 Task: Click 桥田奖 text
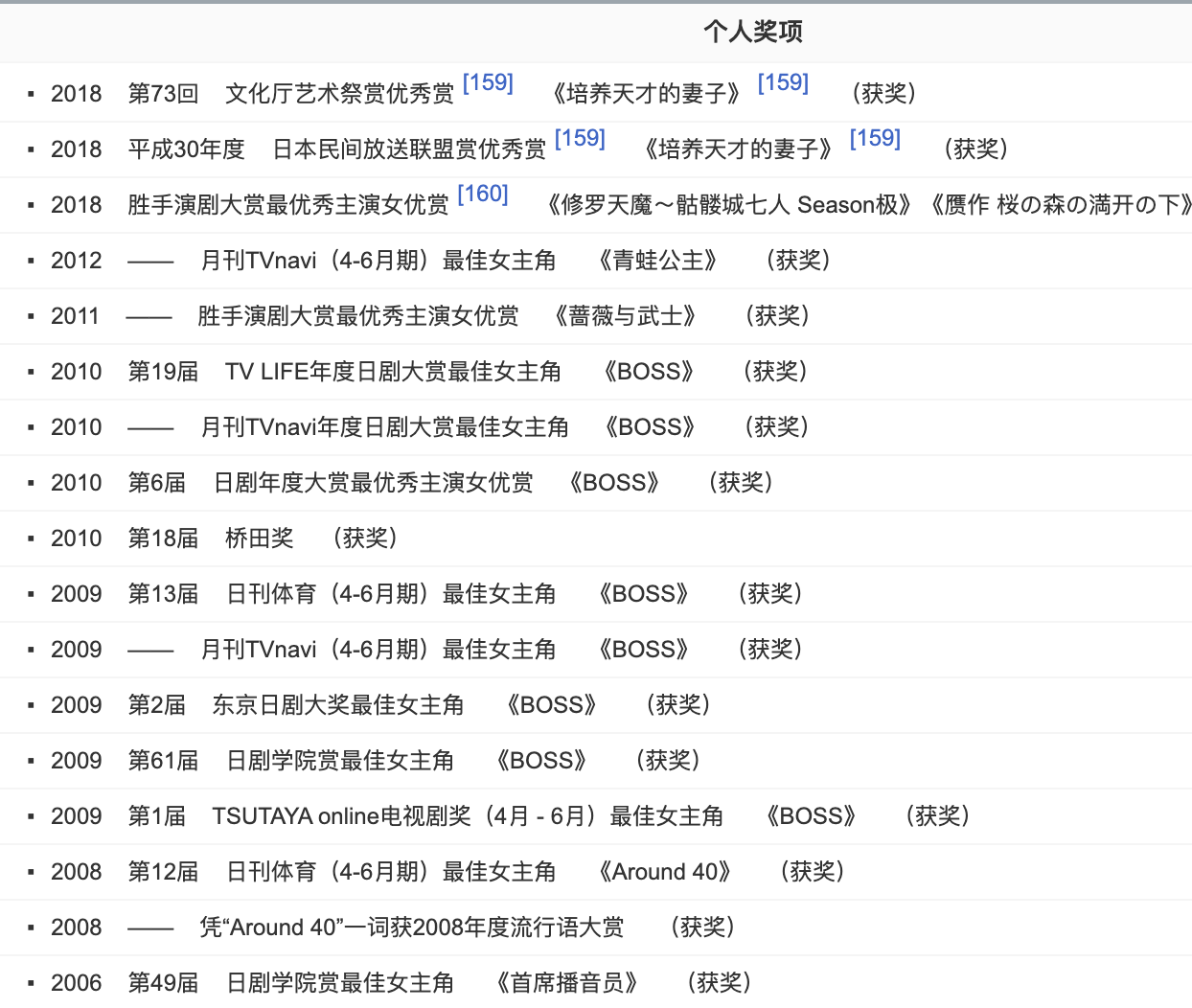click(259, 538)
